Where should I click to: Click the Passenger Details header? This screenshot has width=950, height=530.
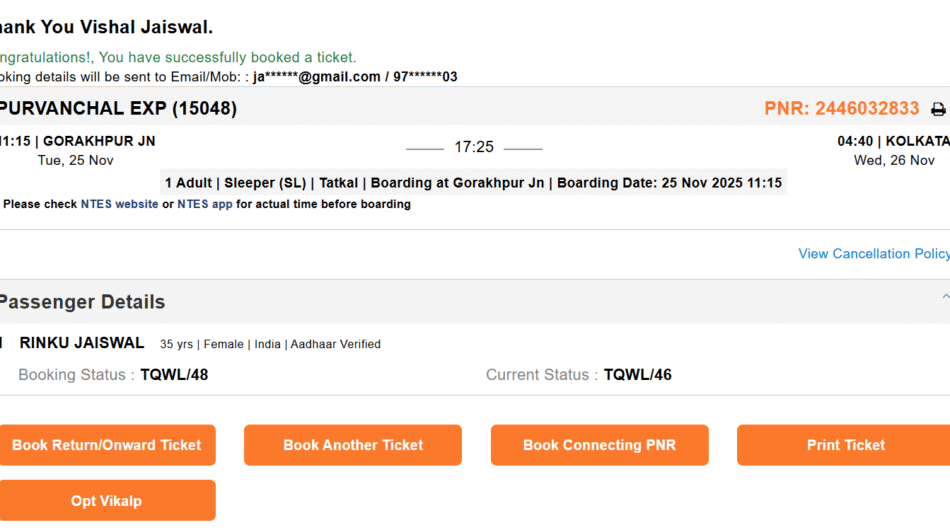82,302
